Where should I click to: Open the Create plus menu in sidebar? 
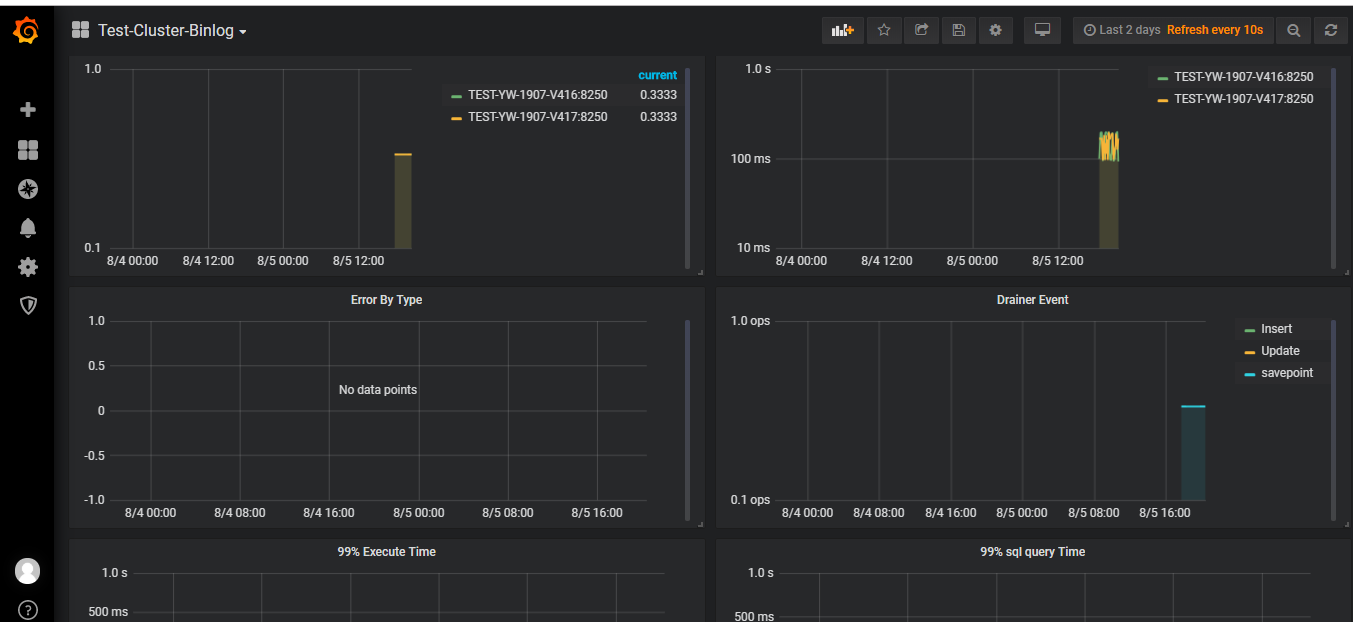pos(28,110)
